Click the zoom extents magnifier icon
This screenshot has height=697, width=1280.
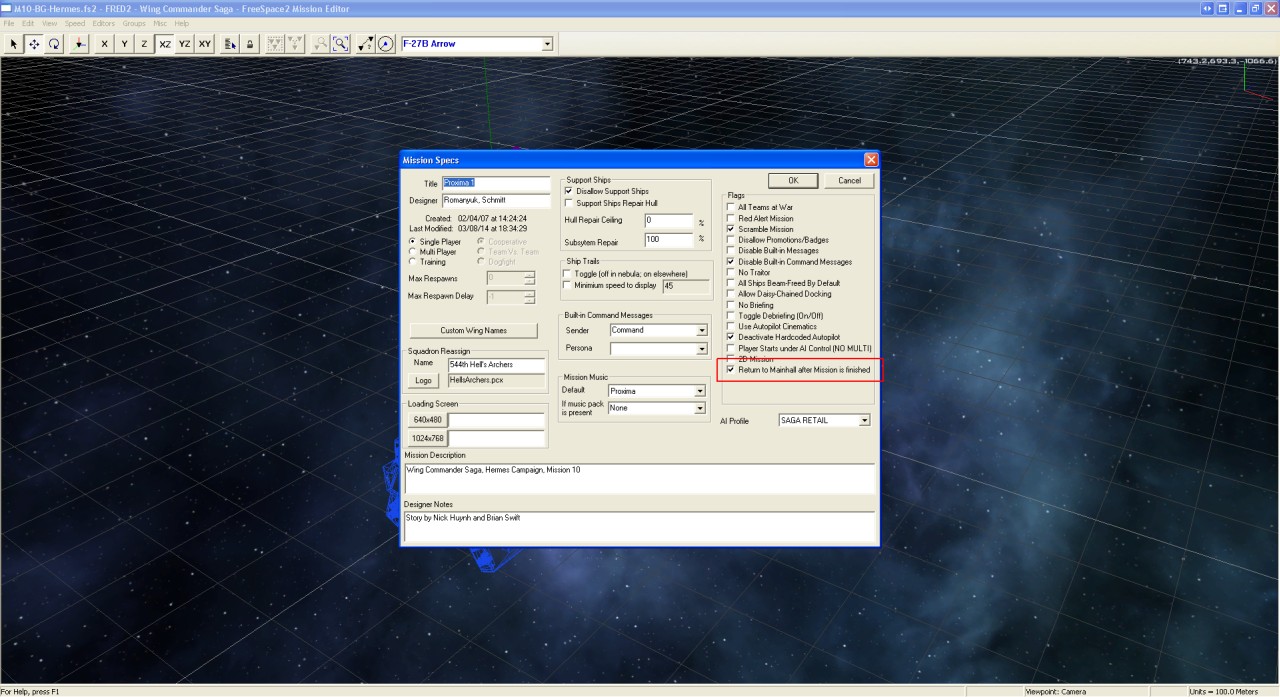pos(341,44)
